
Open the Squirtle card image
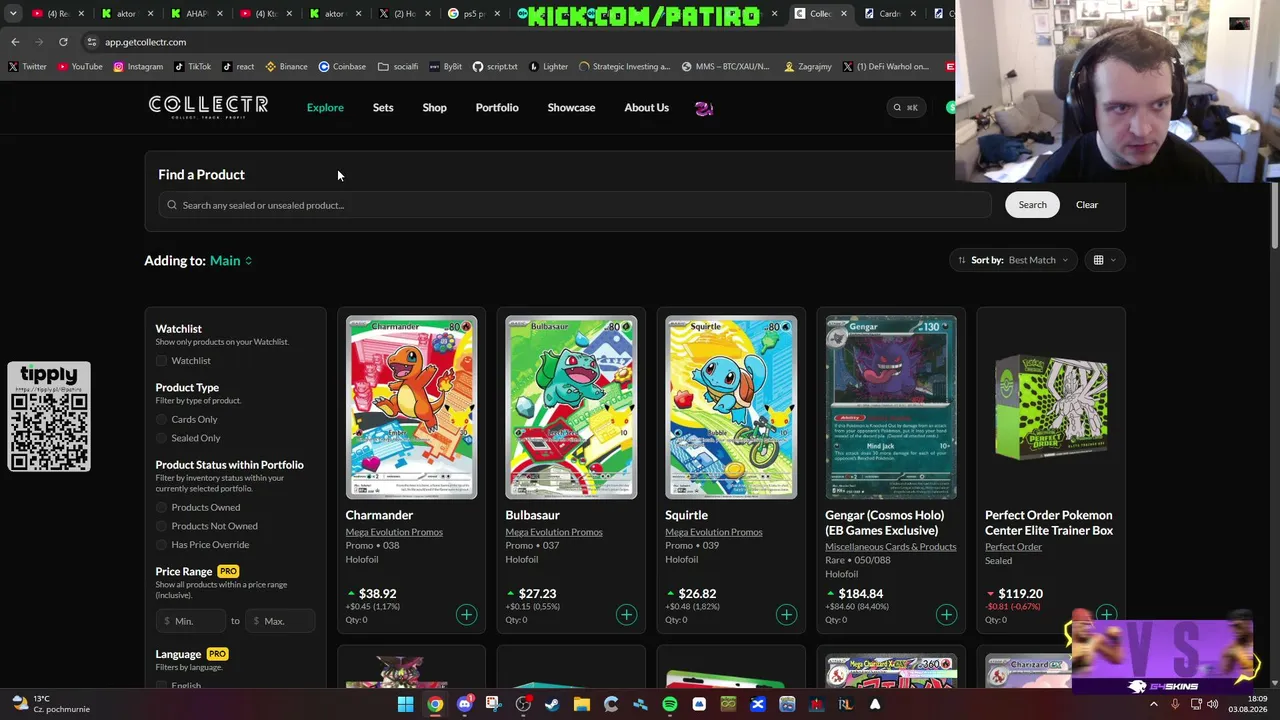tap(731, 407)
